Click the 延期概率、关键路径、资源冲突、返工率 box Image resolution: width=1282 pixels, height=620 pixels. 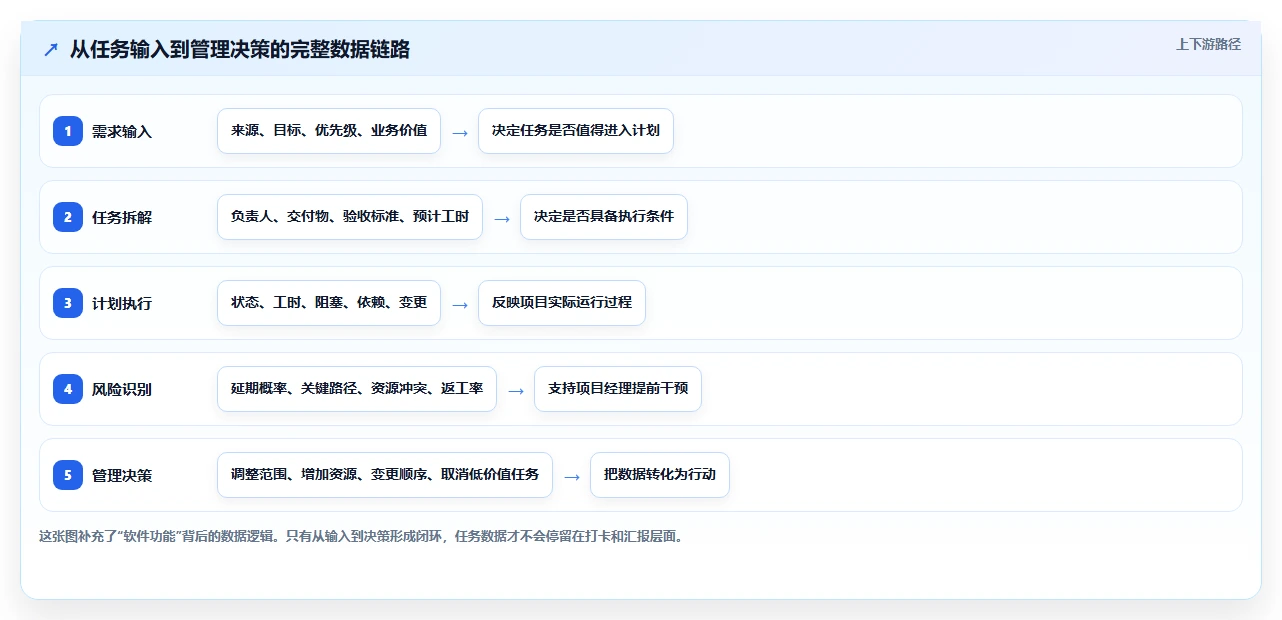pos(357,389)
